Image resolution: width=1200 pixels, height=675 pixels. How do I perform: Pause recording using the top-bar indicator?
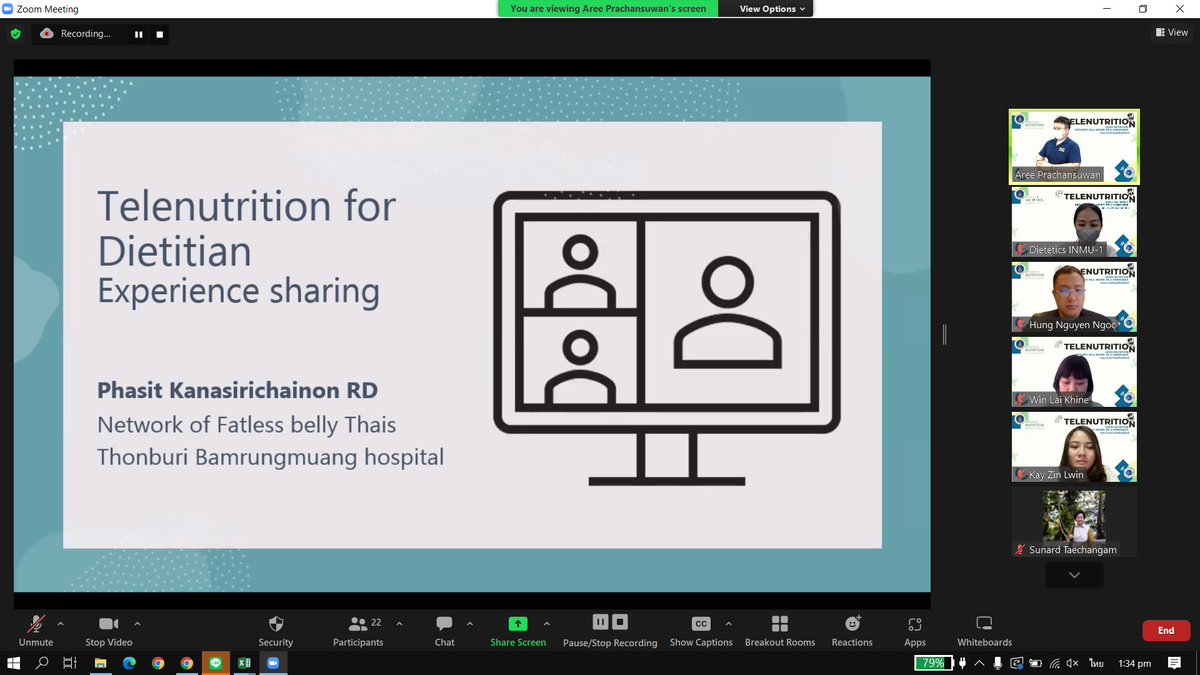pyautogui.click(x=139, y=34)
